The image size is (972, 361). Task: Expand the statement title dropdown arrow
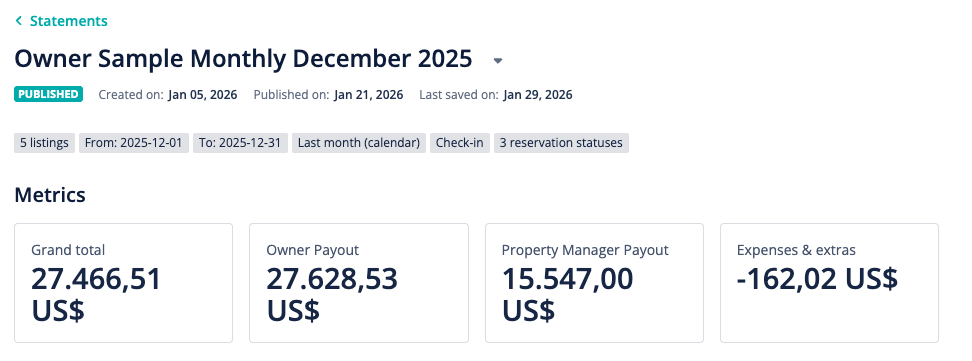coord(497,61)
